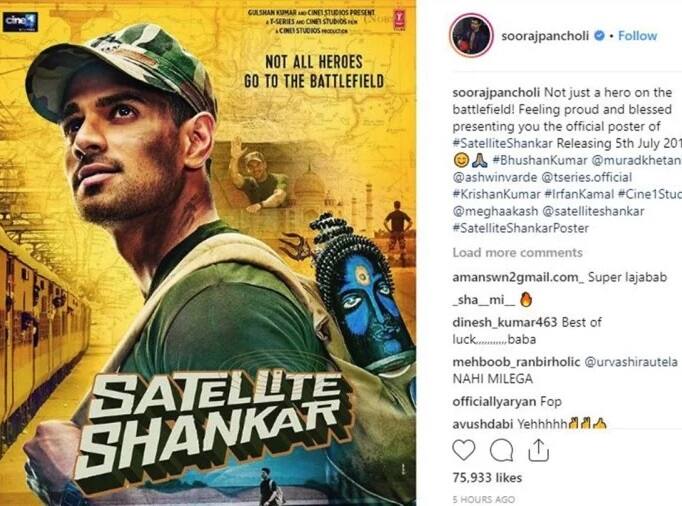Click the Satellite Shankar poster image
This screenshot has width=682, height=506.
point(208,253)
